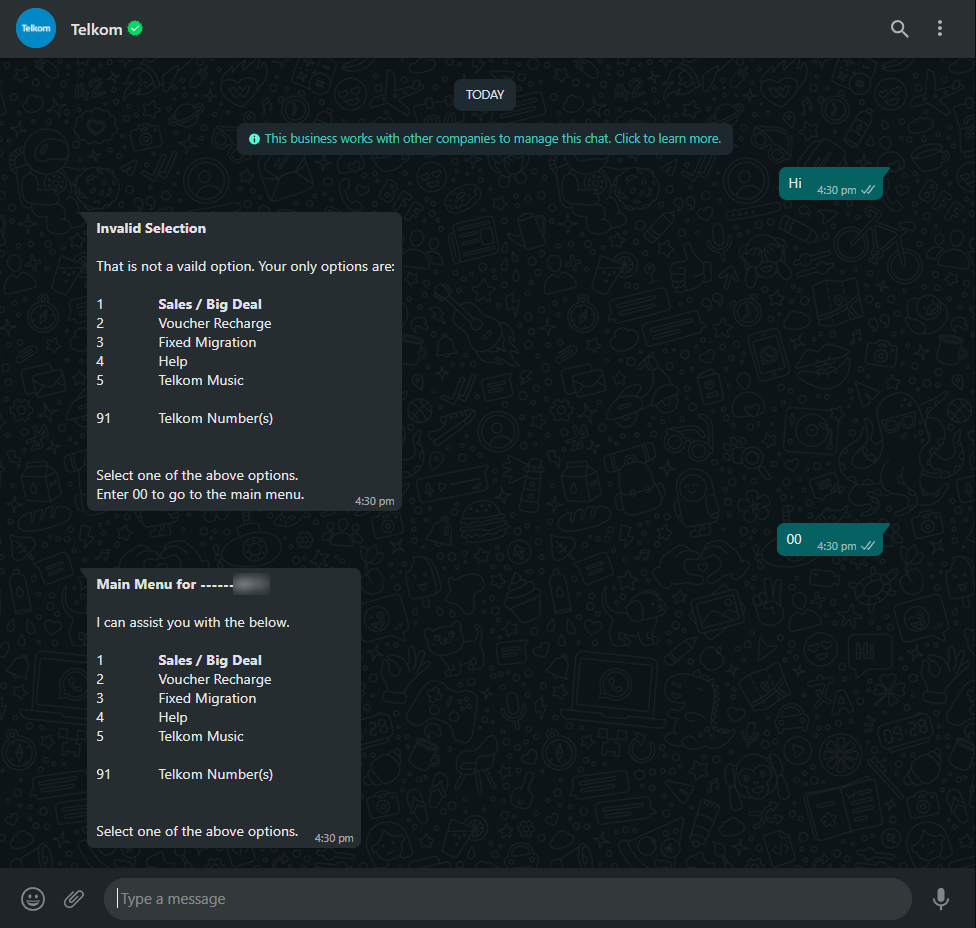The height and width of the screenshot is (928, 976).
Task: Click the Telkom profile avatar
Action: click(x=35, y=29)
